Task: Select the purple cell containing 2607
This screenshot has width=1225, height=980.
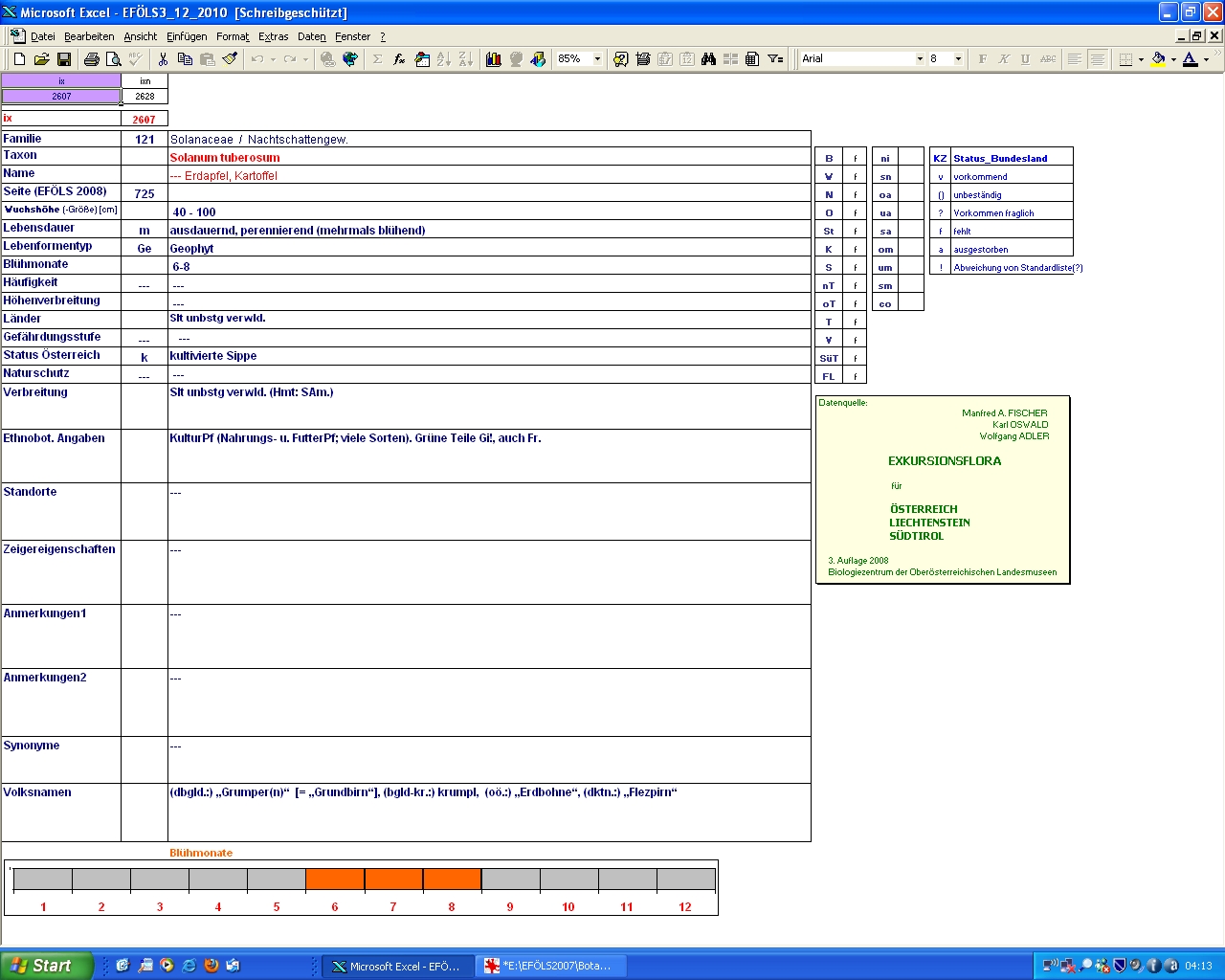Action: [x=61, y=96]
